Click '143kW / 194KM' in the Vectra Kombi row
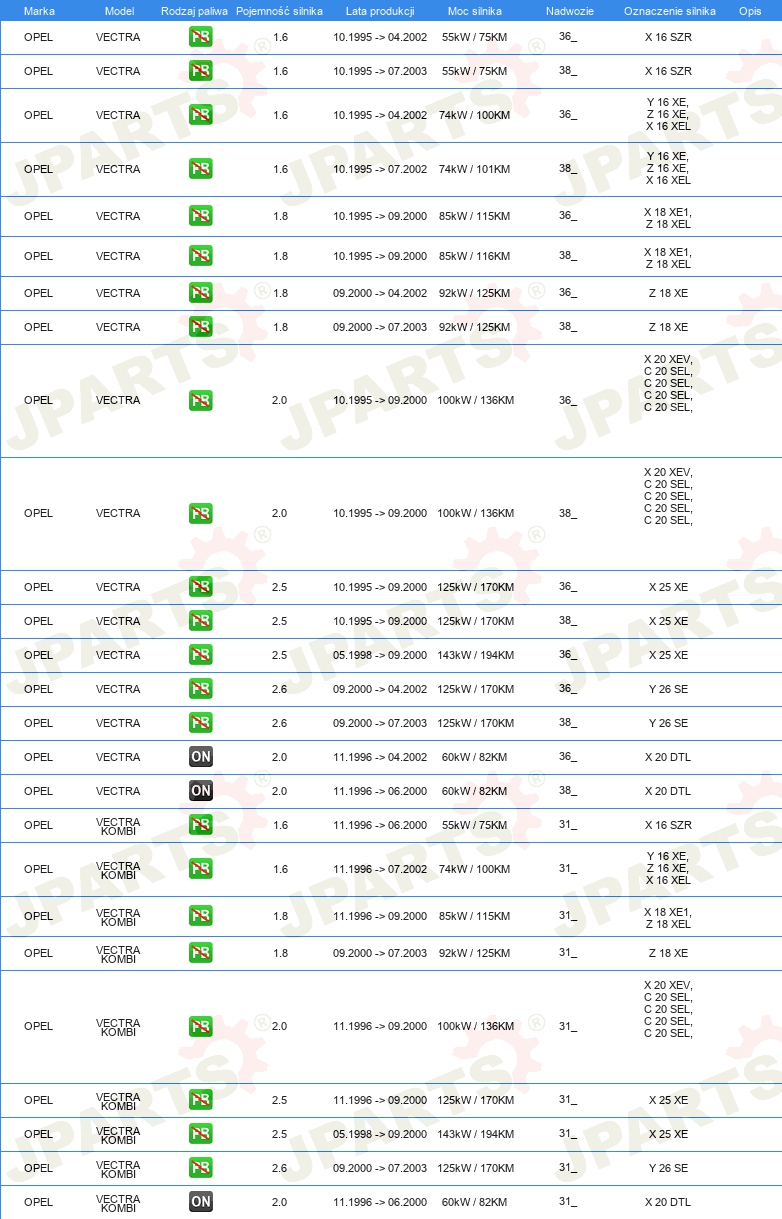This screenshot has height=1219, width=782. [x=475, y=1135]
